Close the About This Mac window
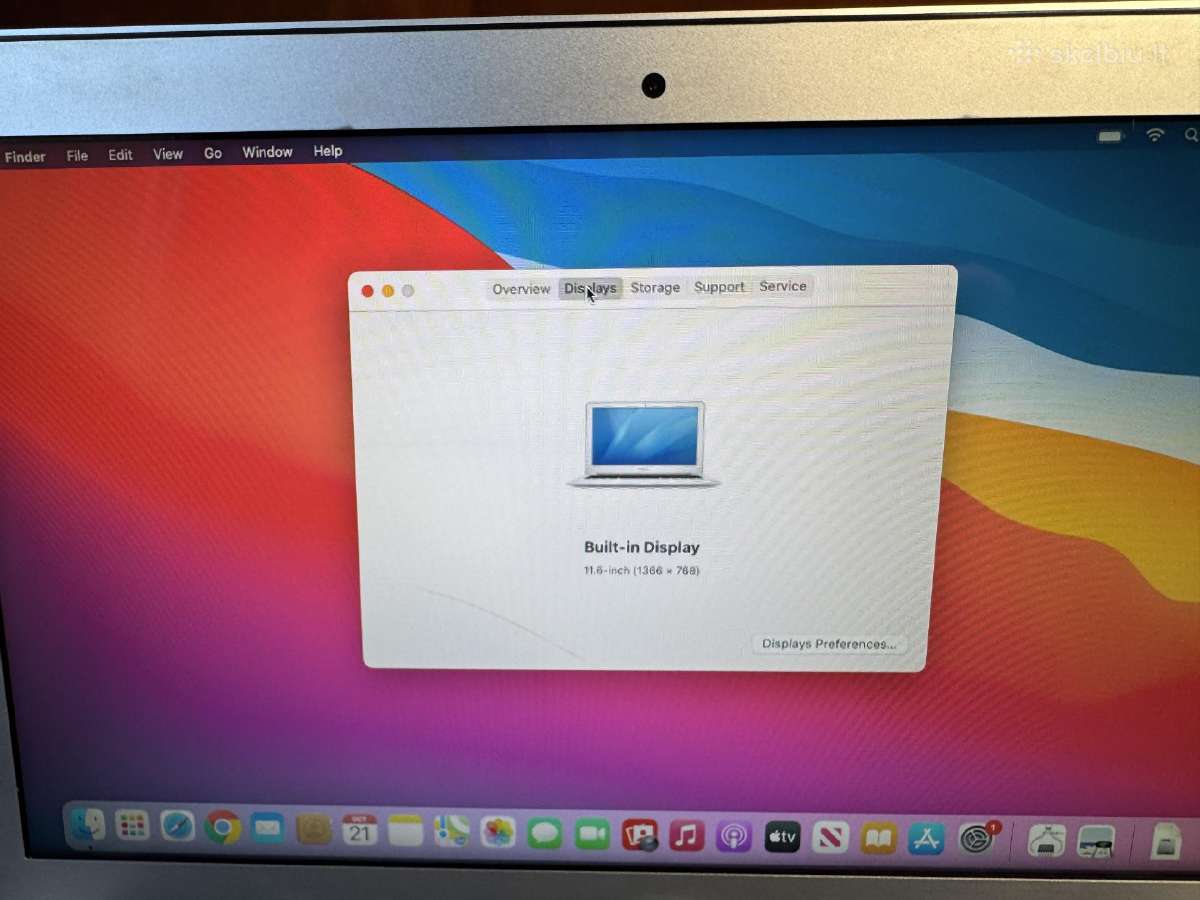 (x=367, y=291)
